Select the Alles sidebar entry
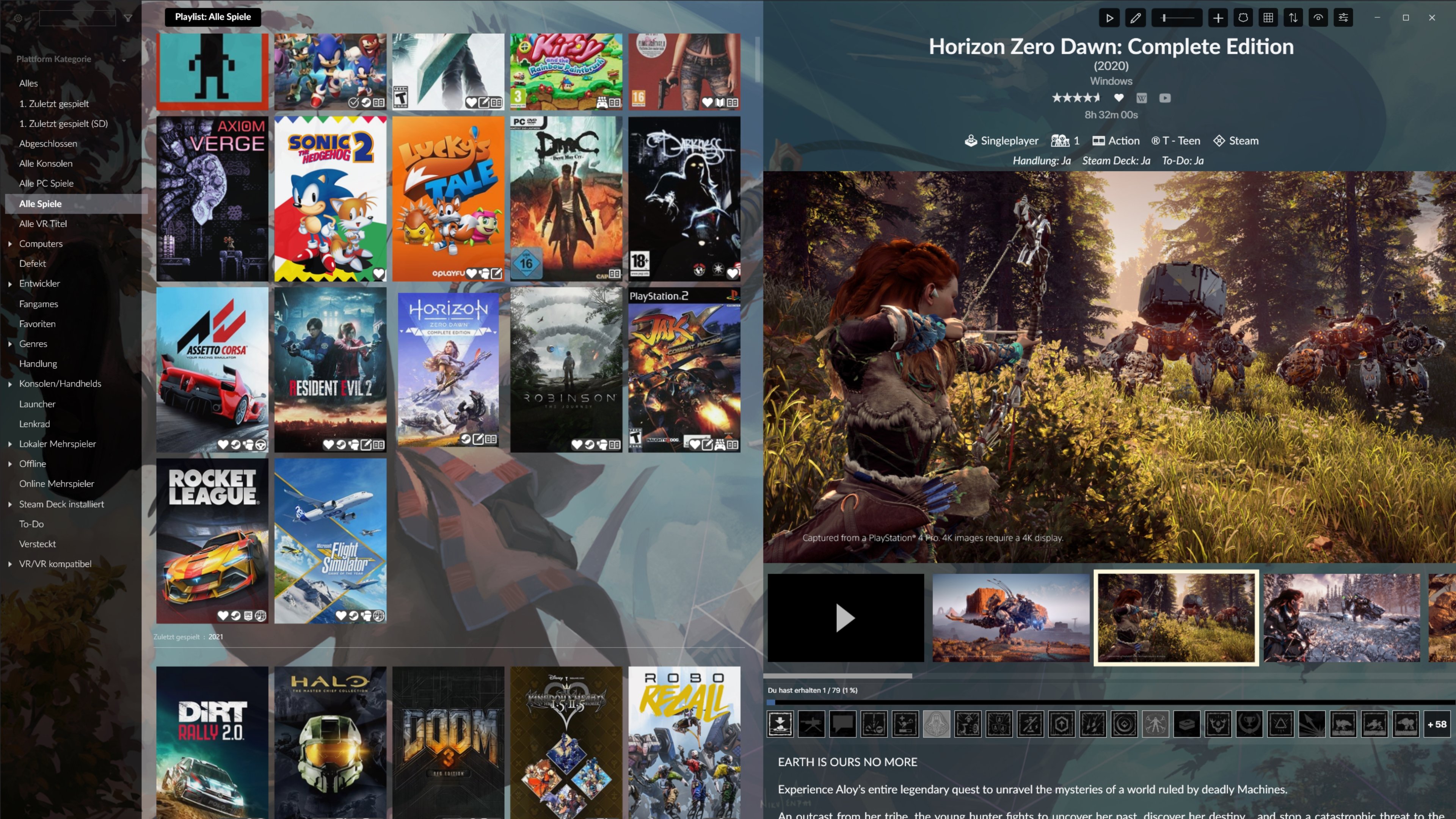This screenshot has height=819, width=1456. pos(28,83)
